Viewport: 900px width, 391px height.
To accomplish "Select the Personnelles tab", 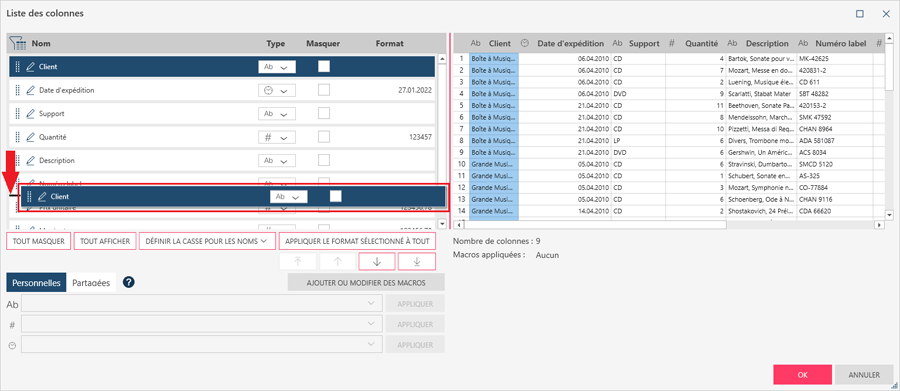I will pyautogui.click(x=37, y=283).
